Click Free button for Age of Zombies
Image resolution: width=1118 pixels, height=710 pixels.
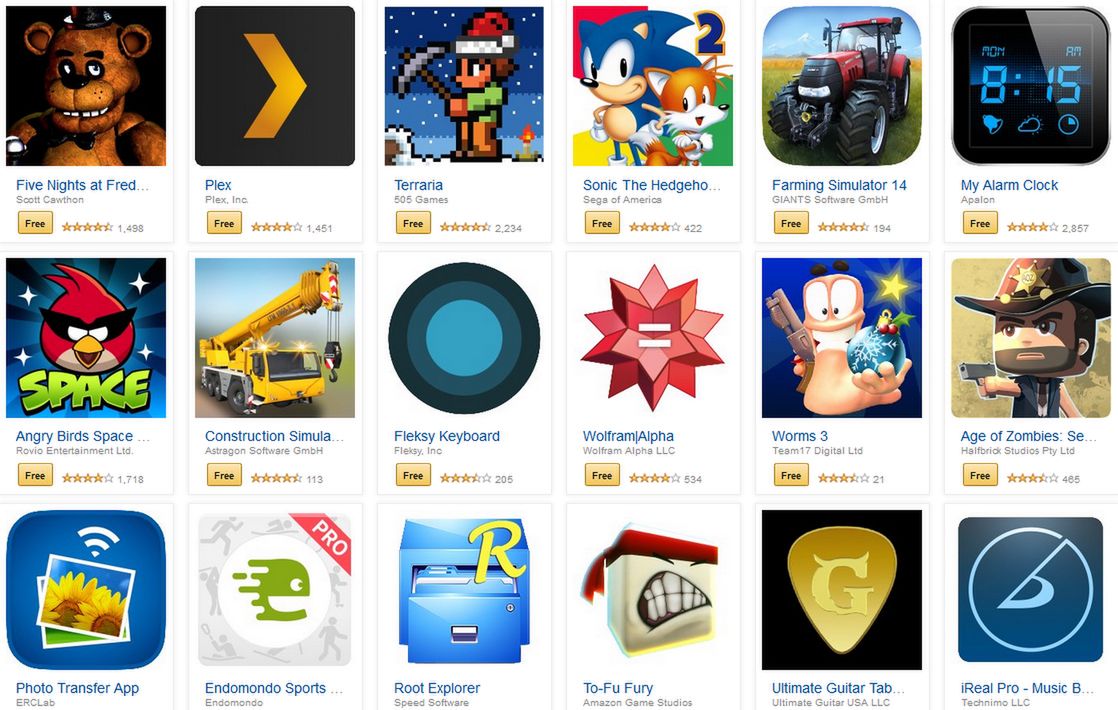980,475
